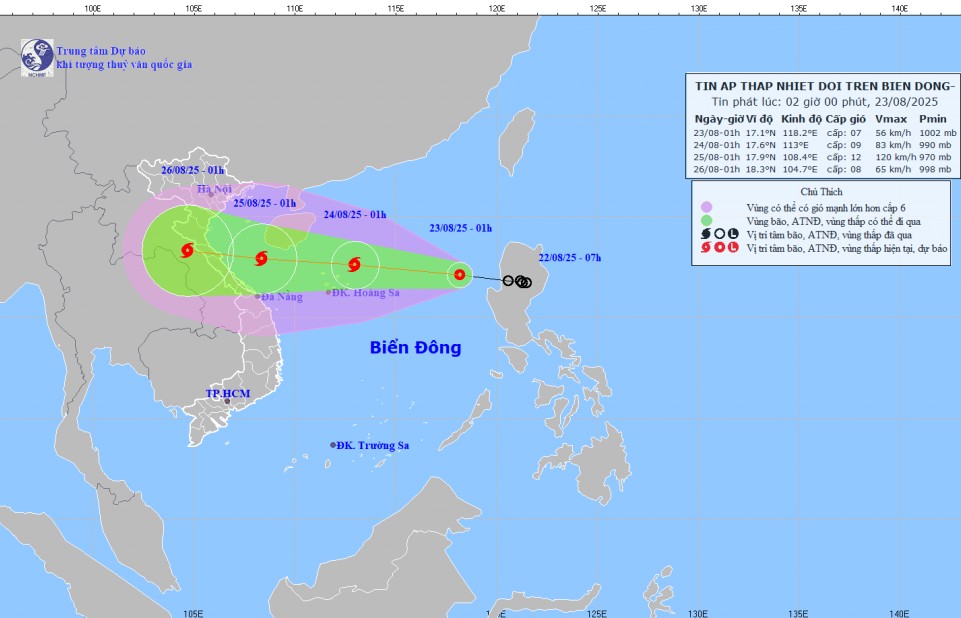This screenshot has height=618, width=961.
Task: Click the red storm icon in the legend
Action: (x=706, y=247)
